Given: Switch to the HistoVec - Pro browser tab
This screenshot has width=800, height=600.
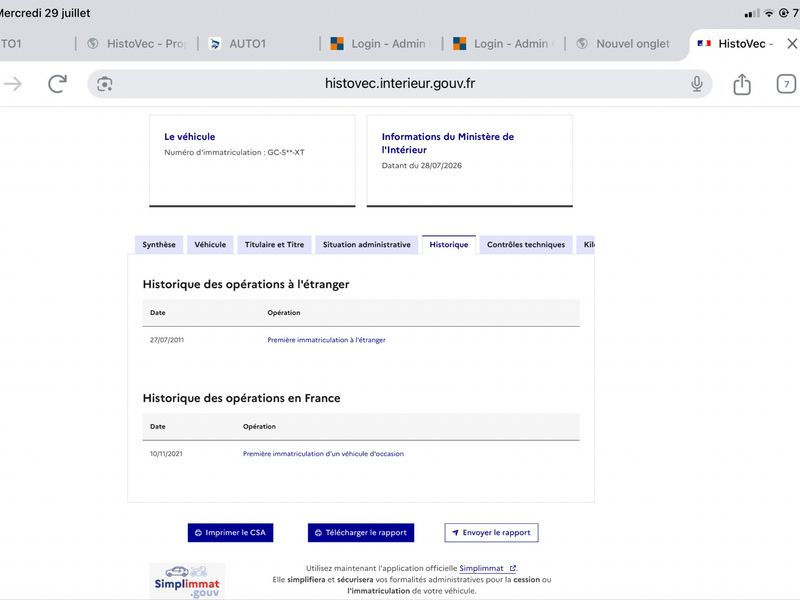Looking at the screenshot, I should tap(136, 44).
